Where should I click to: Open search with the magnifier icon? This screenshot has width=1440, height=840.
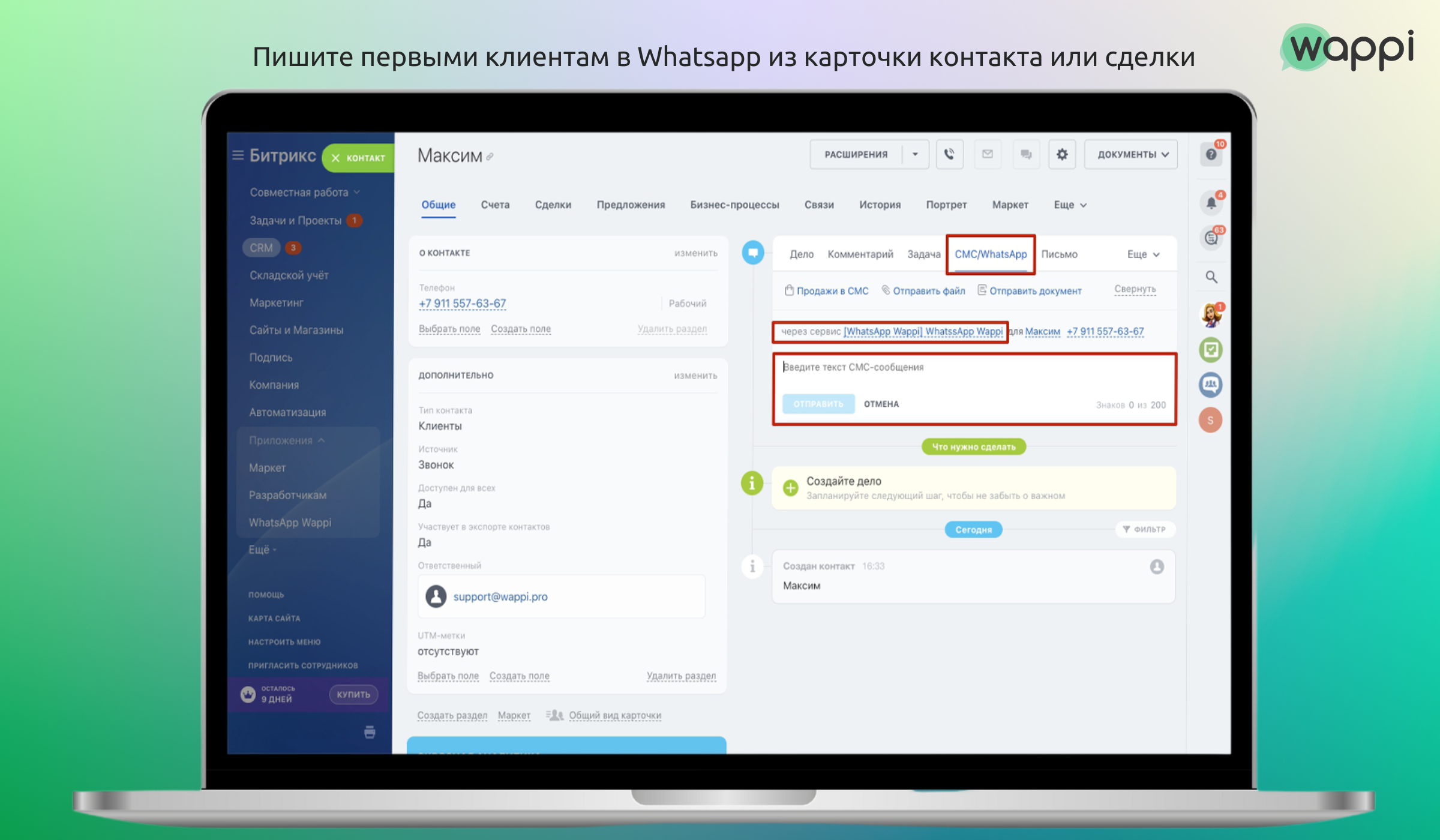click(1211, 277)
